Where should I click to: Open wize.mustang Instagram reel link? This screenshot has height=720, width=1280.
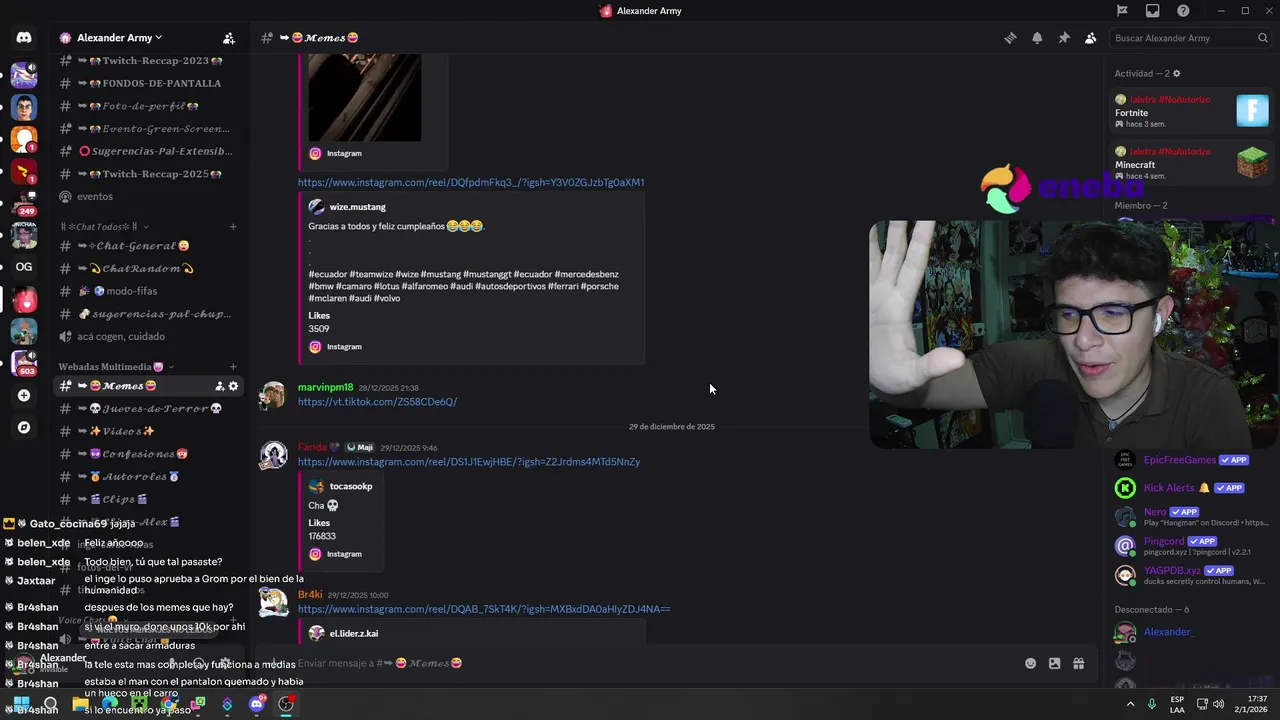471,183
